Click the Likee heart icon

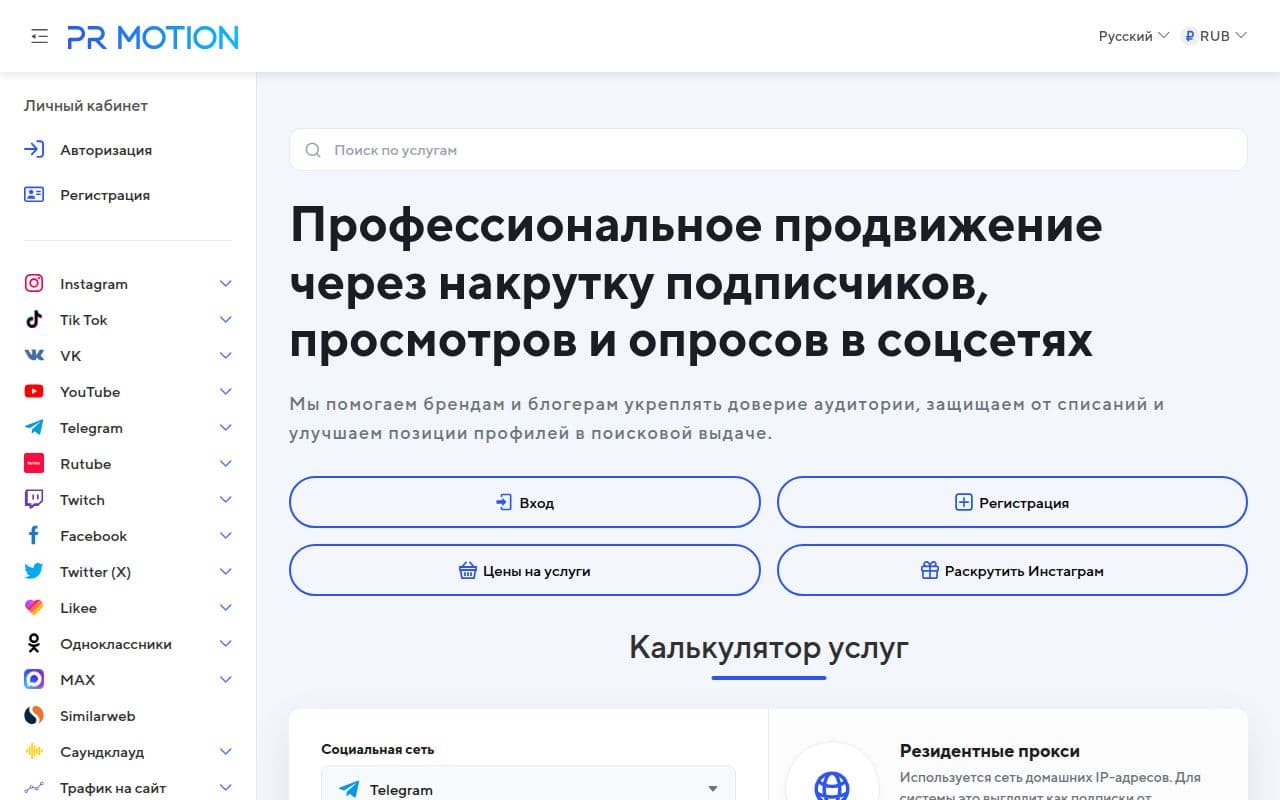(34, 608)
